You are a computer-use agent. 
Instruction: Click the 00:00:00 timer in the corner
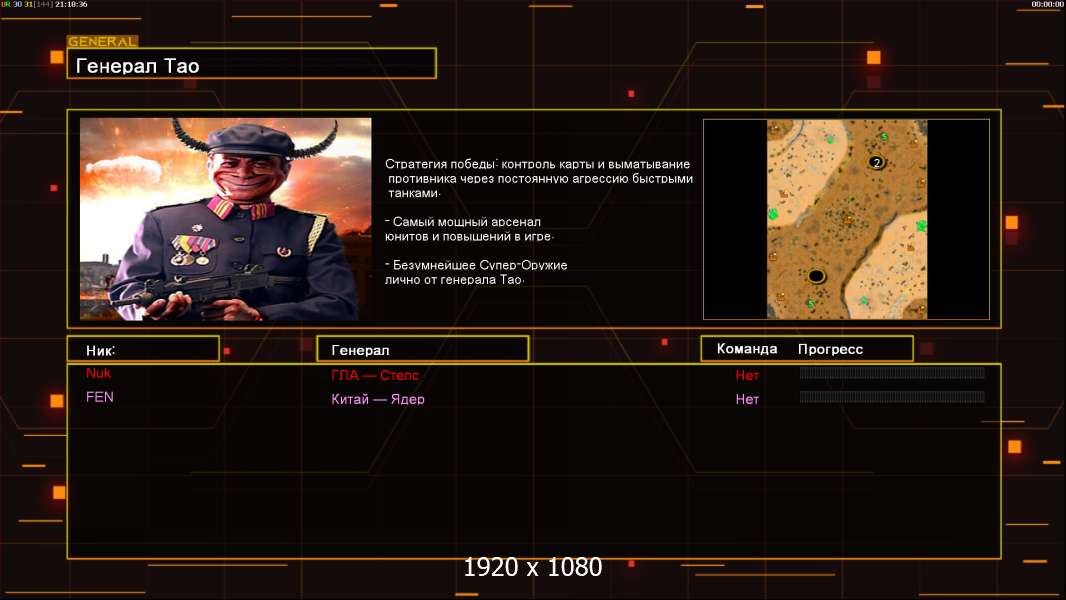(x=1047, y=4)
